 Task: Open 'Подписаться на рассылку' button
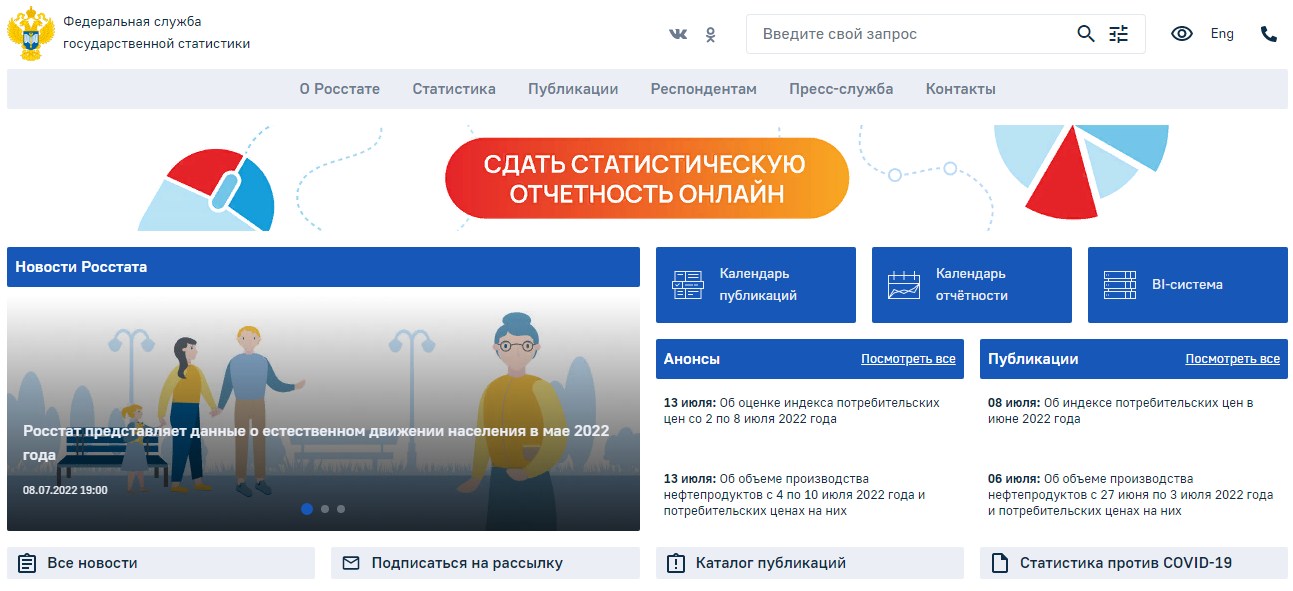point(485,563)
